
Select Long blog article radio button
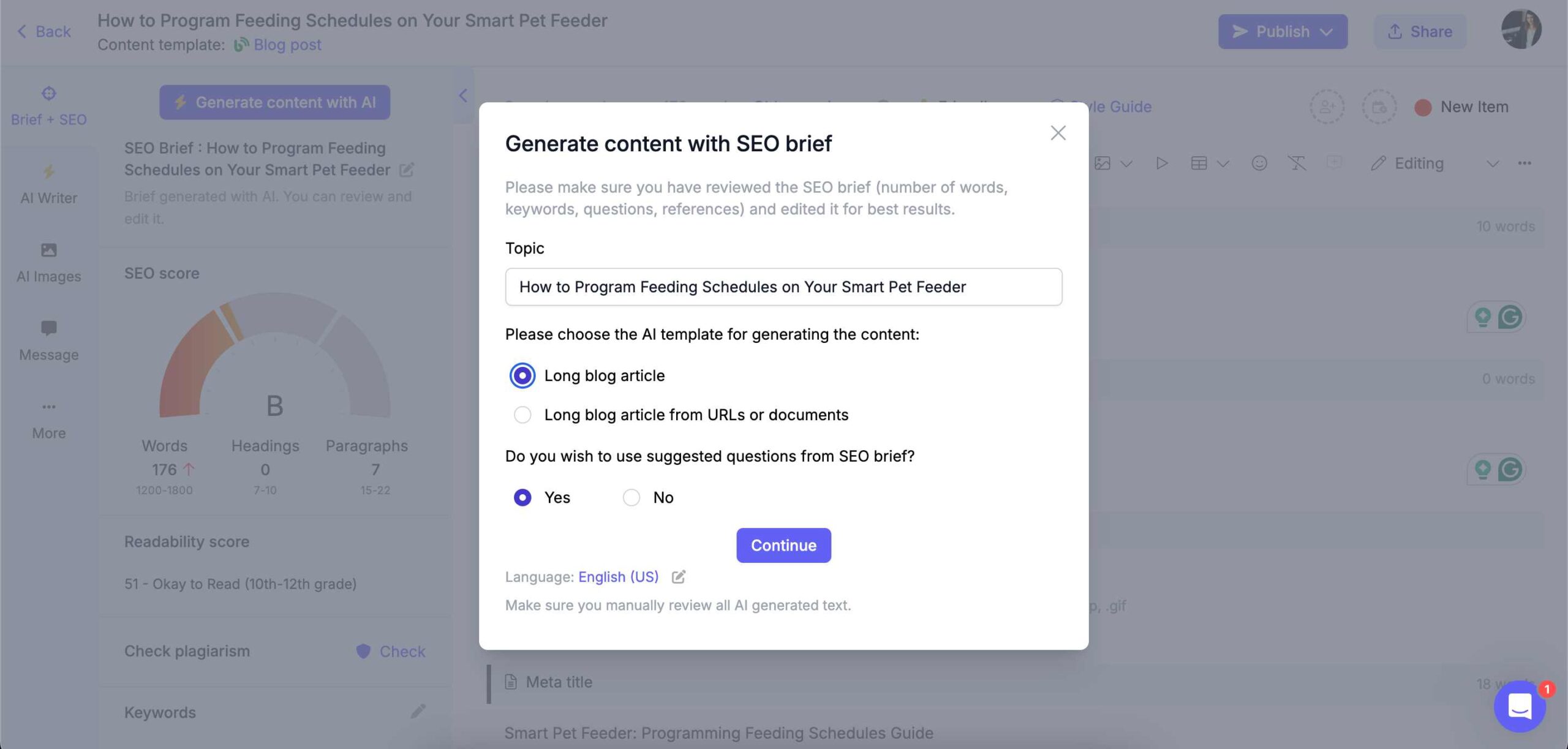click(x=521, y=376)
